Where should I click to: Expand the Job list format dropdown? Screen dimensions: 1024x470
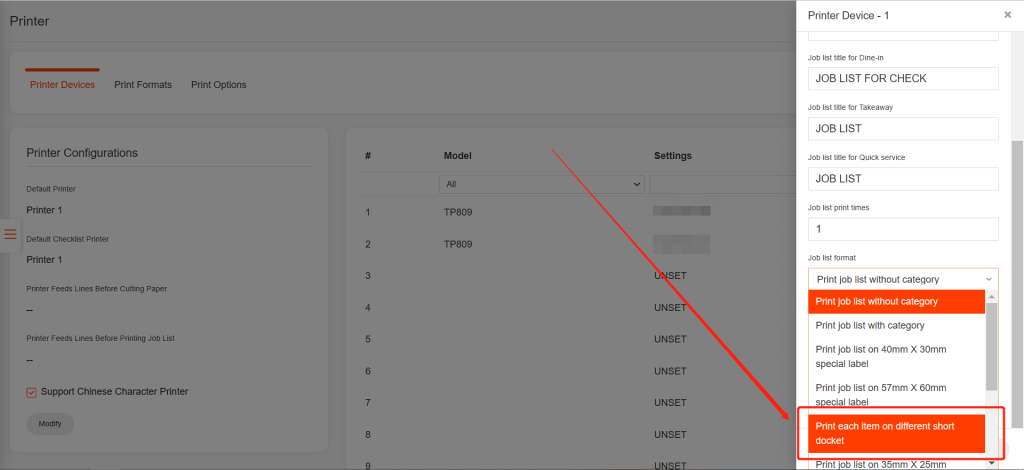point(903,279)
